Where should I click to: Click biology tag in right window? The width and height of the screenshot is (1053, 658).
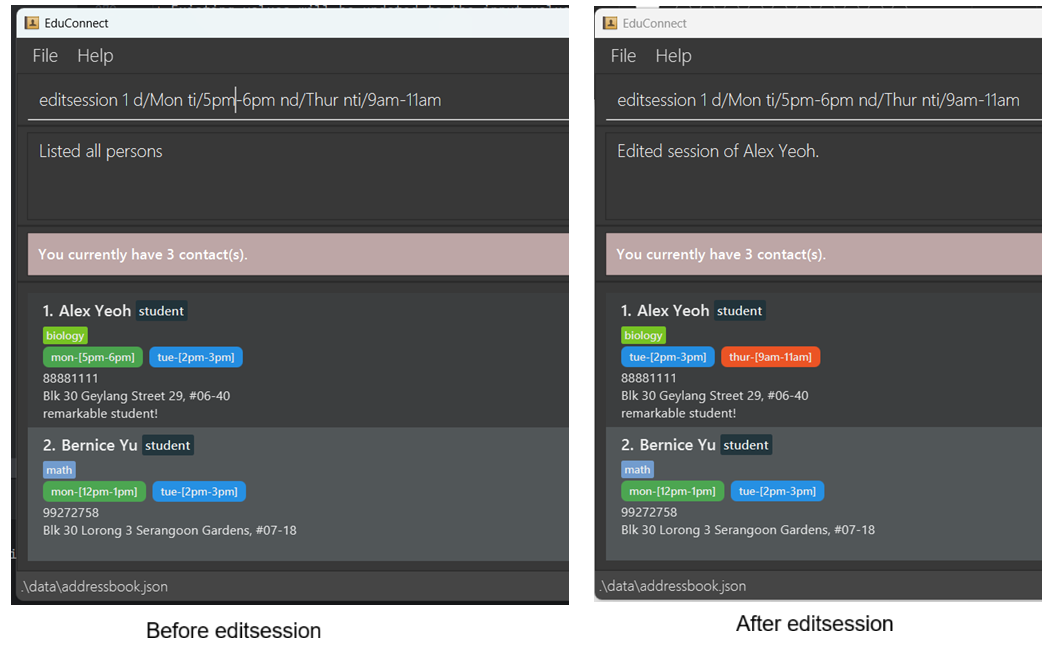tap(643, 335)
